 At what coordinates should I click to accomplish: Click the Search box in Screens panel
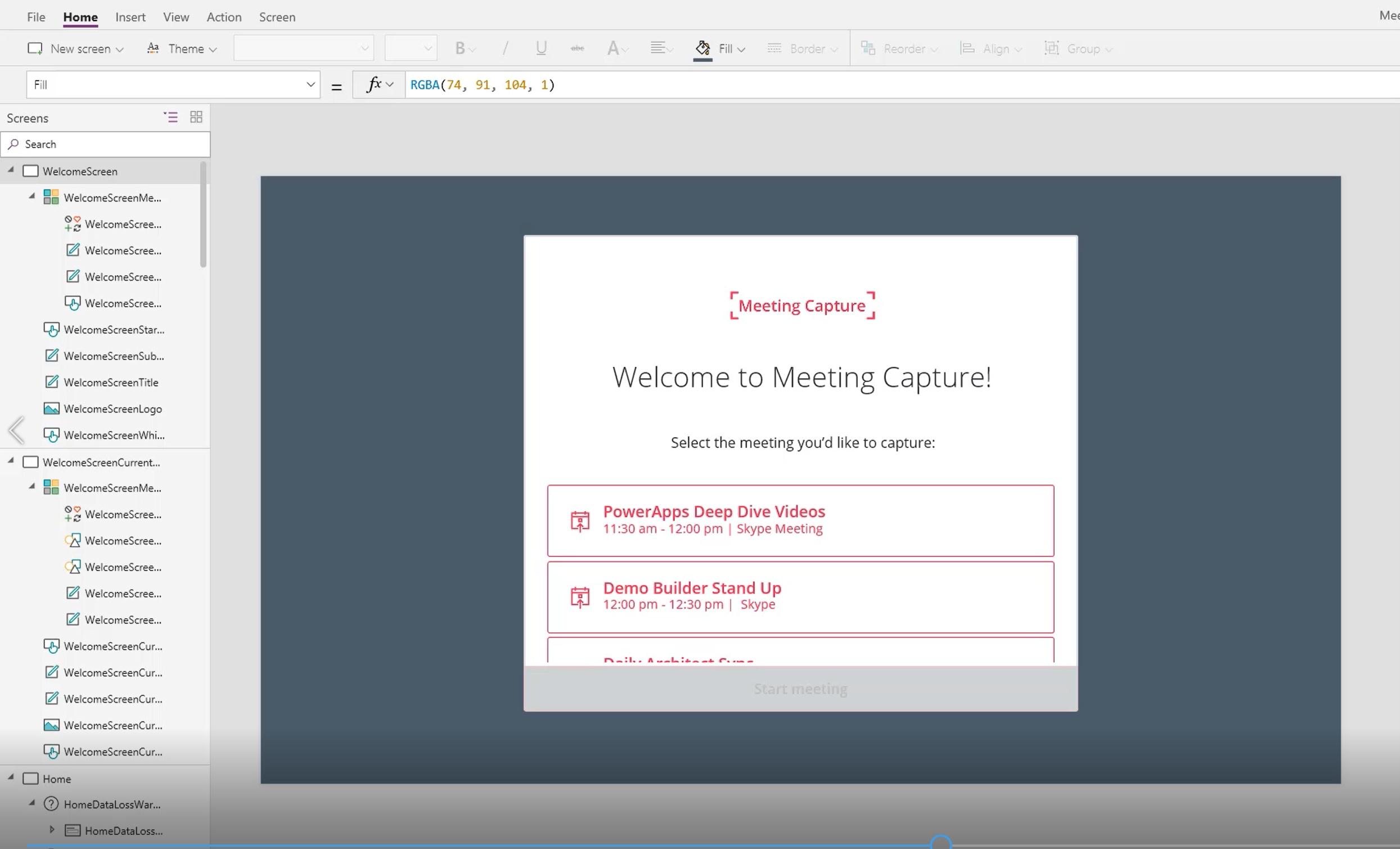coord(106,145)
